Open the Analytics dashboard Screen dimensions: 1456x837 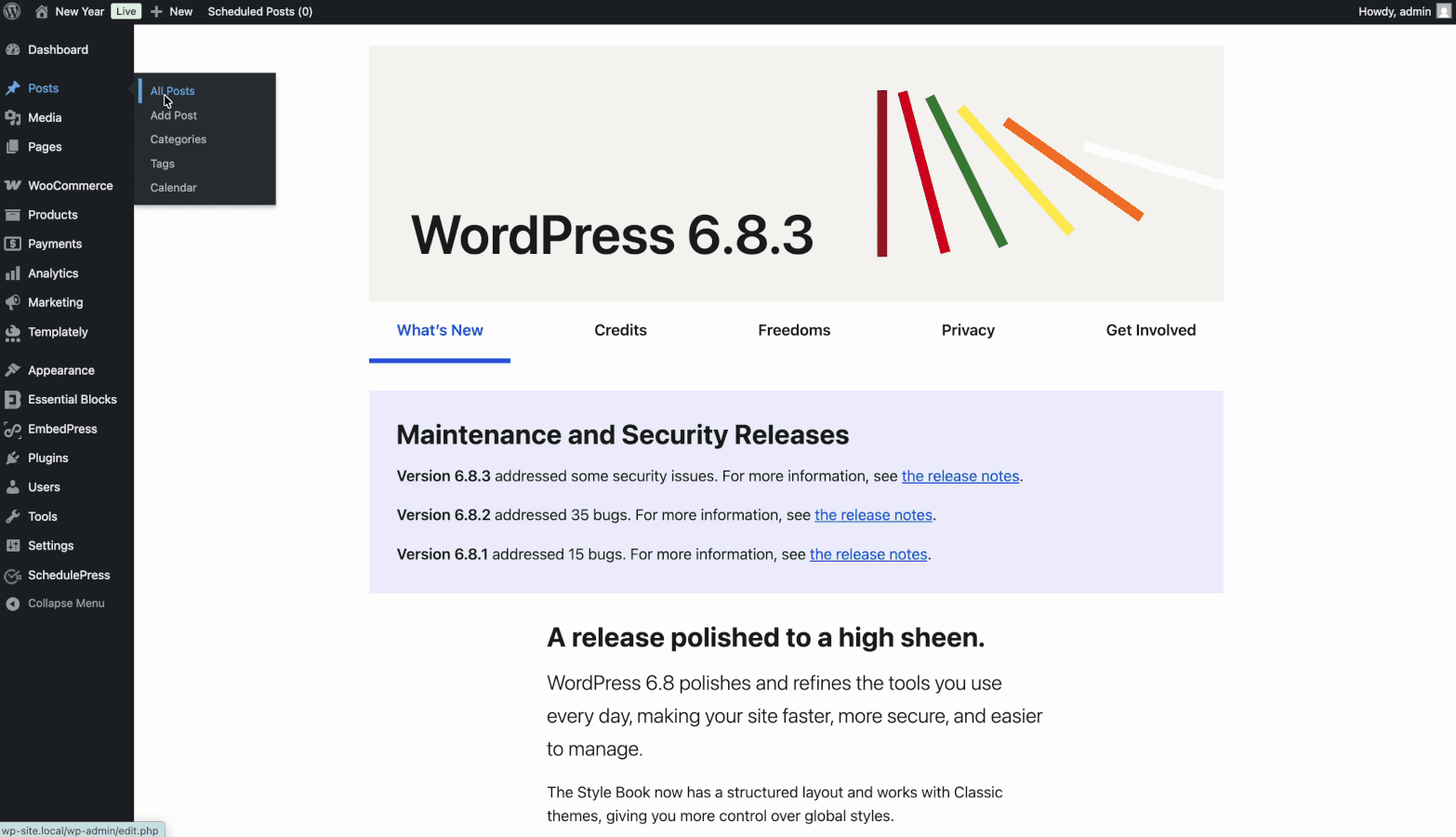tap(54, 272)
